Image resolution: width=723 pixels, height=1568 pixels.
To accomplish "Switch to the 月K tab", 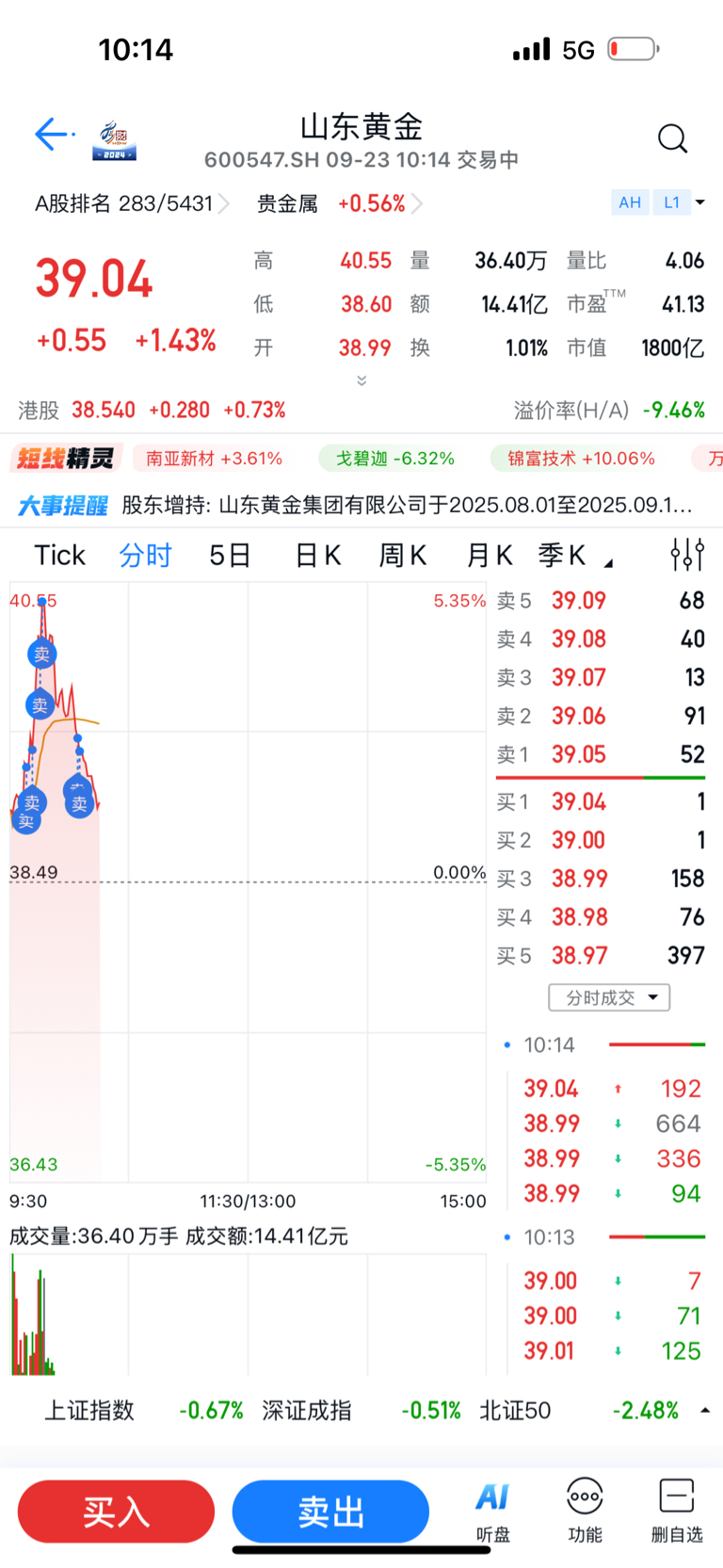I will tap(490, 556).
